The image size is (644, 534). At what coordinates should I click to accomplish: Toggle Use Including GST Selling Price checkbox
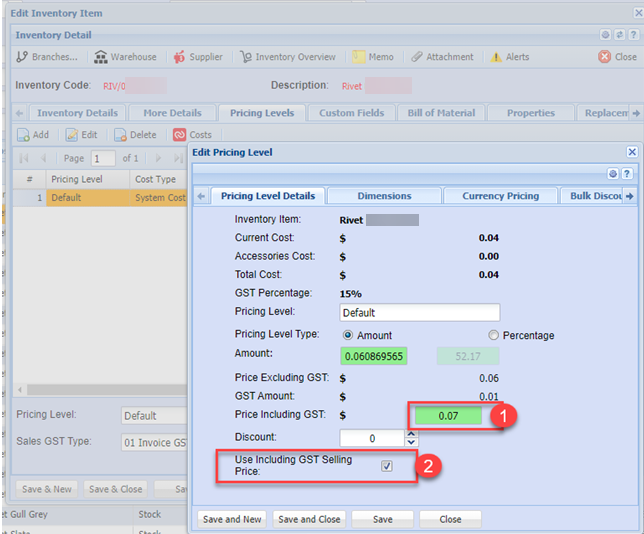387,466
